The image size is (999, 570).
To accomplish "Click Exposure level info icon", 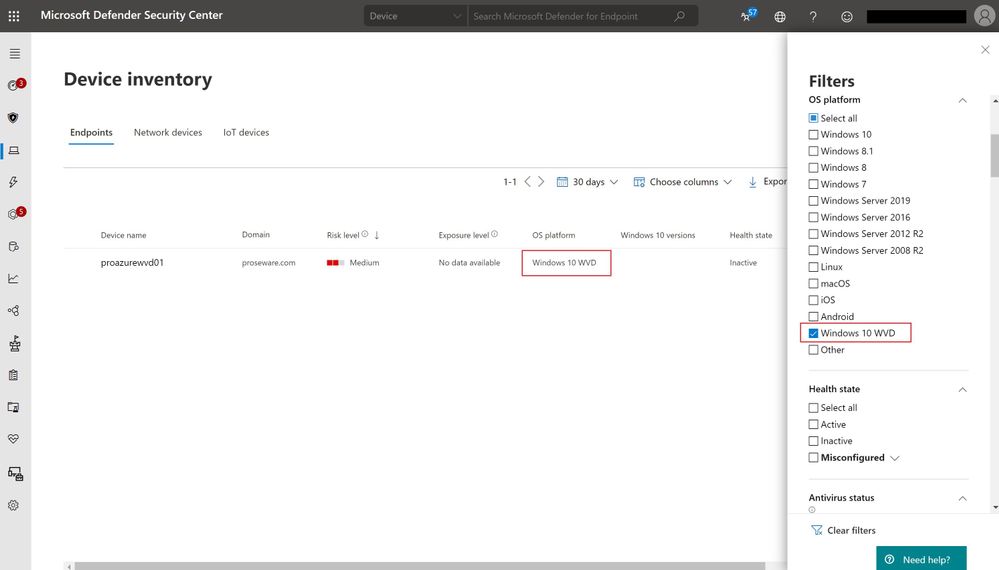I will [494, 234].
